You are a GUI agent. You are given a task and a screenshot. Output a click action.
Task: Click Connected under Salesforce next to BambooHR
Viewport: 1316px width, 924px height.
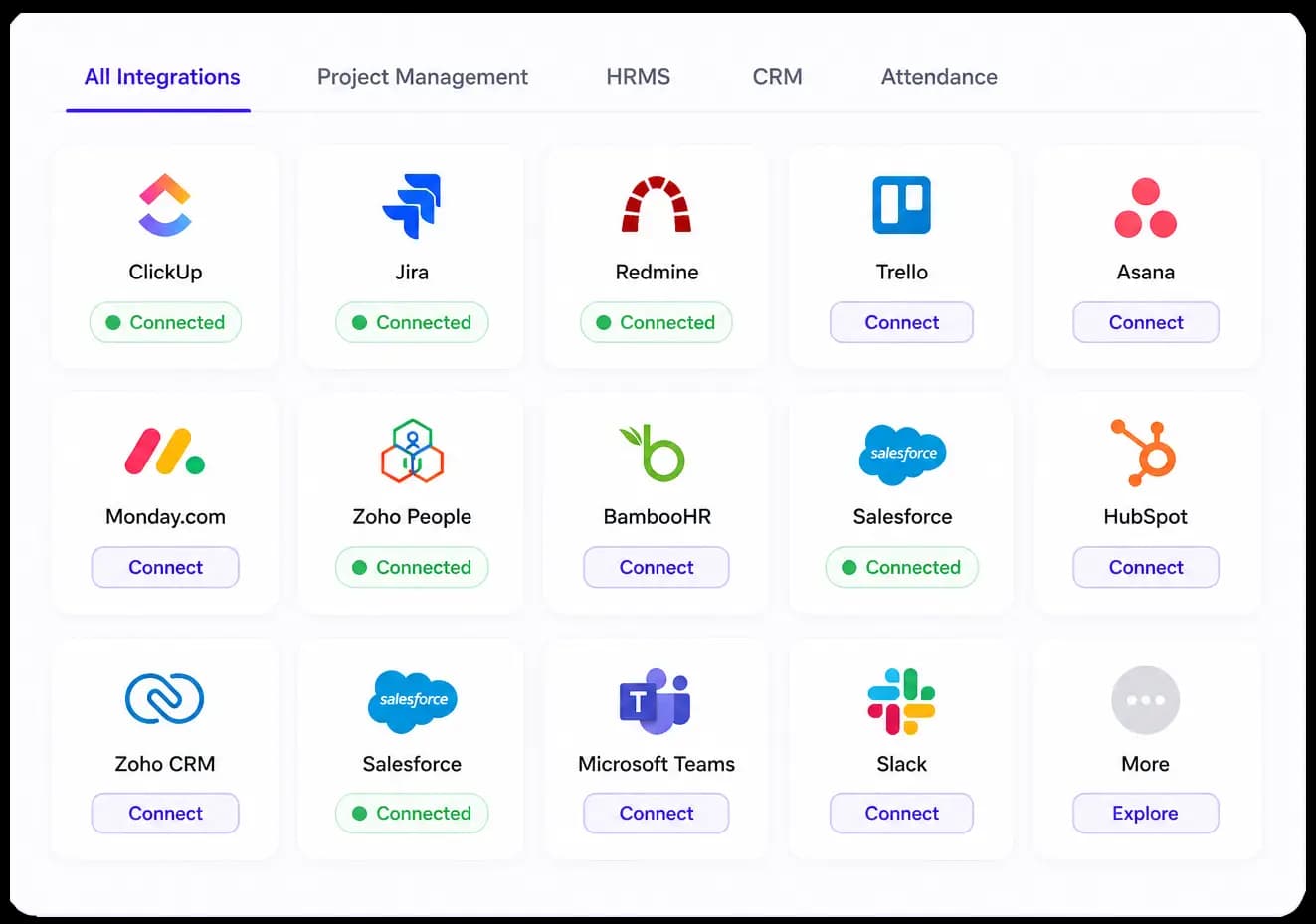tap(902, 567)
